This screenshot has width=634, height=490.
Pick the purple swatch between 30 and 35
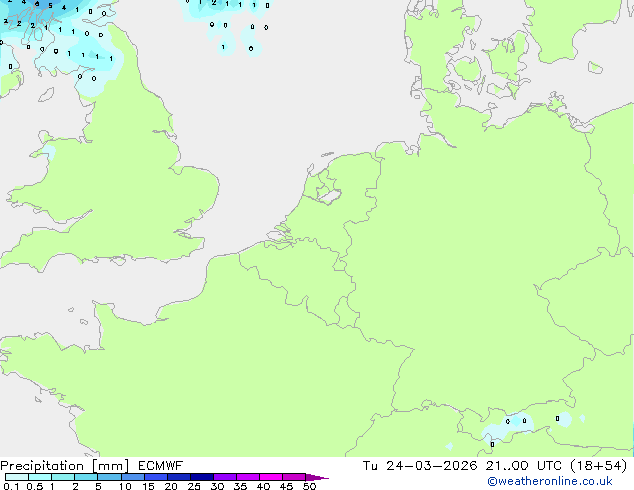(x=225, y=477)
